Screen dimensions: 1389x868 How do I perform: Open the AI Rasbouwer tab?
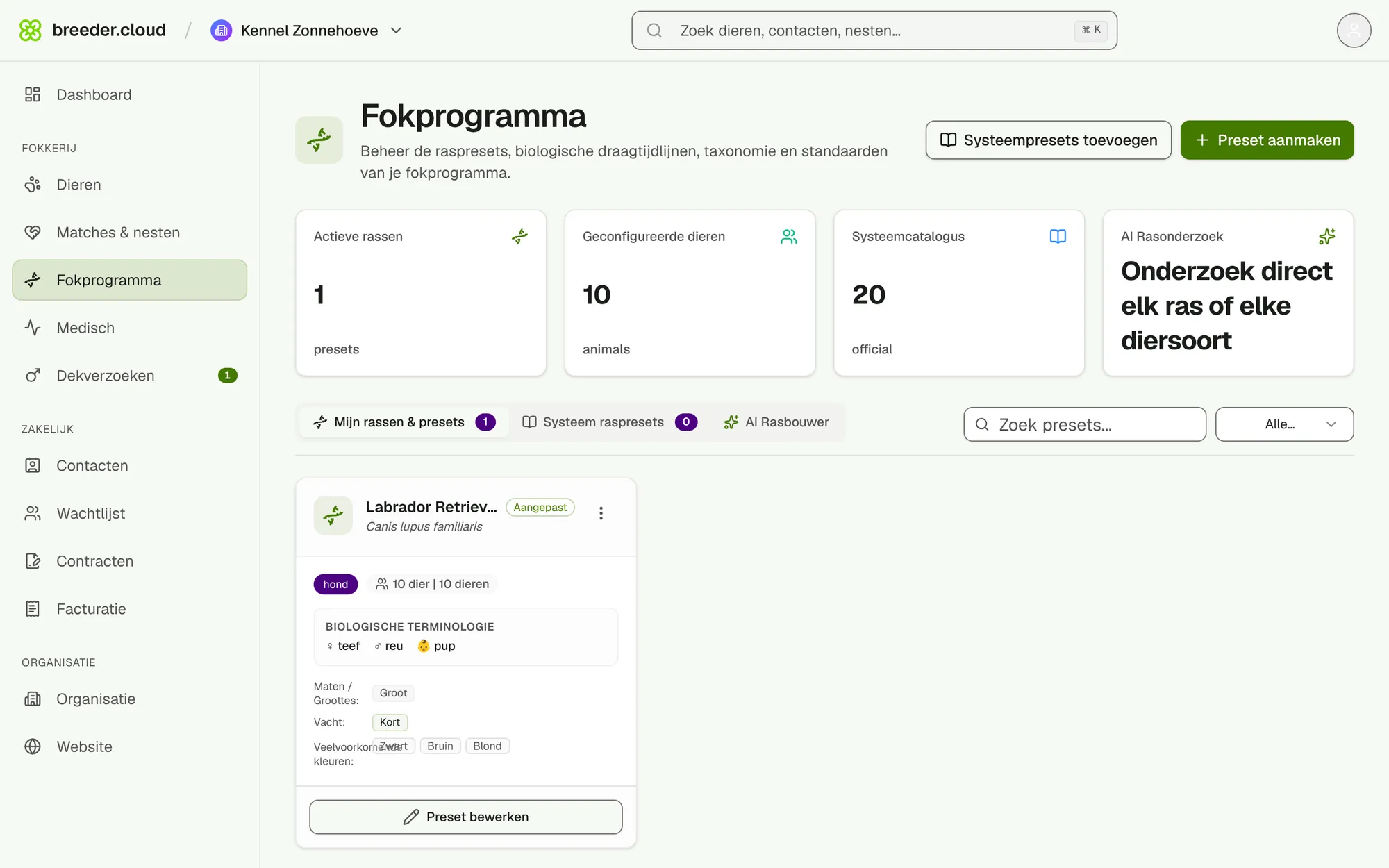click(776, 422)
